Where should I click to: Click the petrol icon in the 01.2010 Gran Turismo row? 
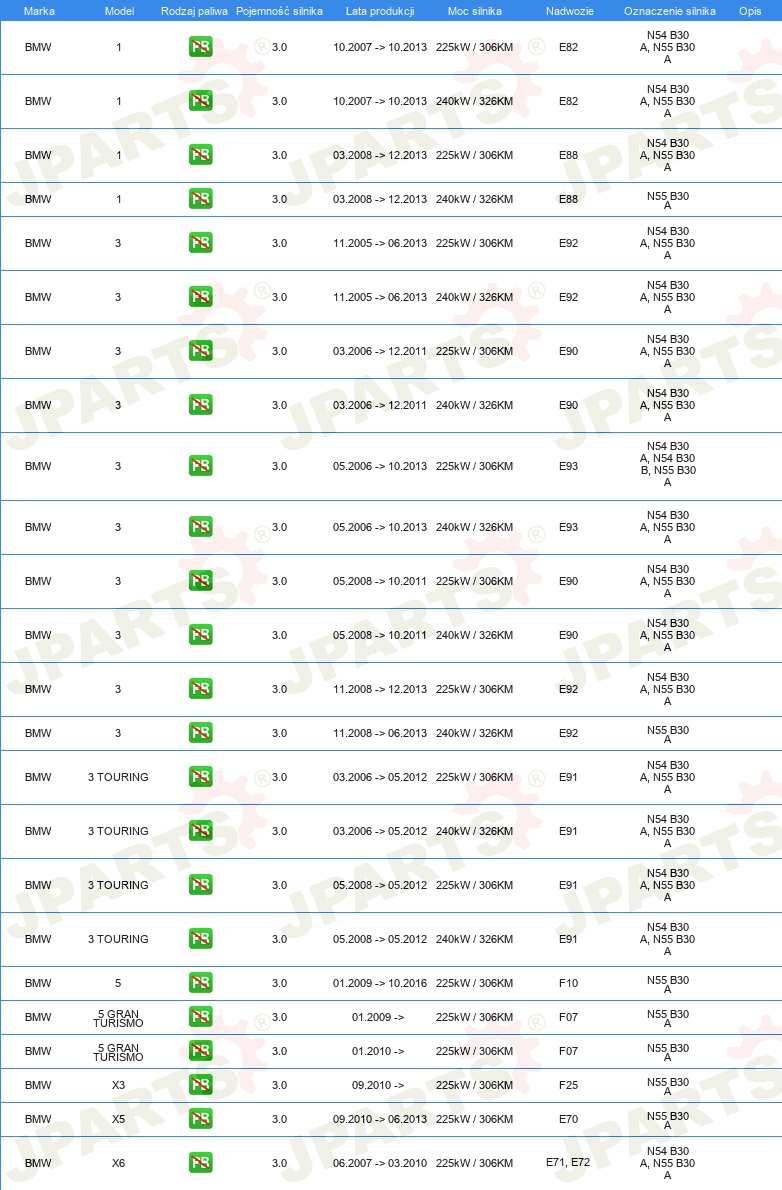click(x=200, y=1051)
